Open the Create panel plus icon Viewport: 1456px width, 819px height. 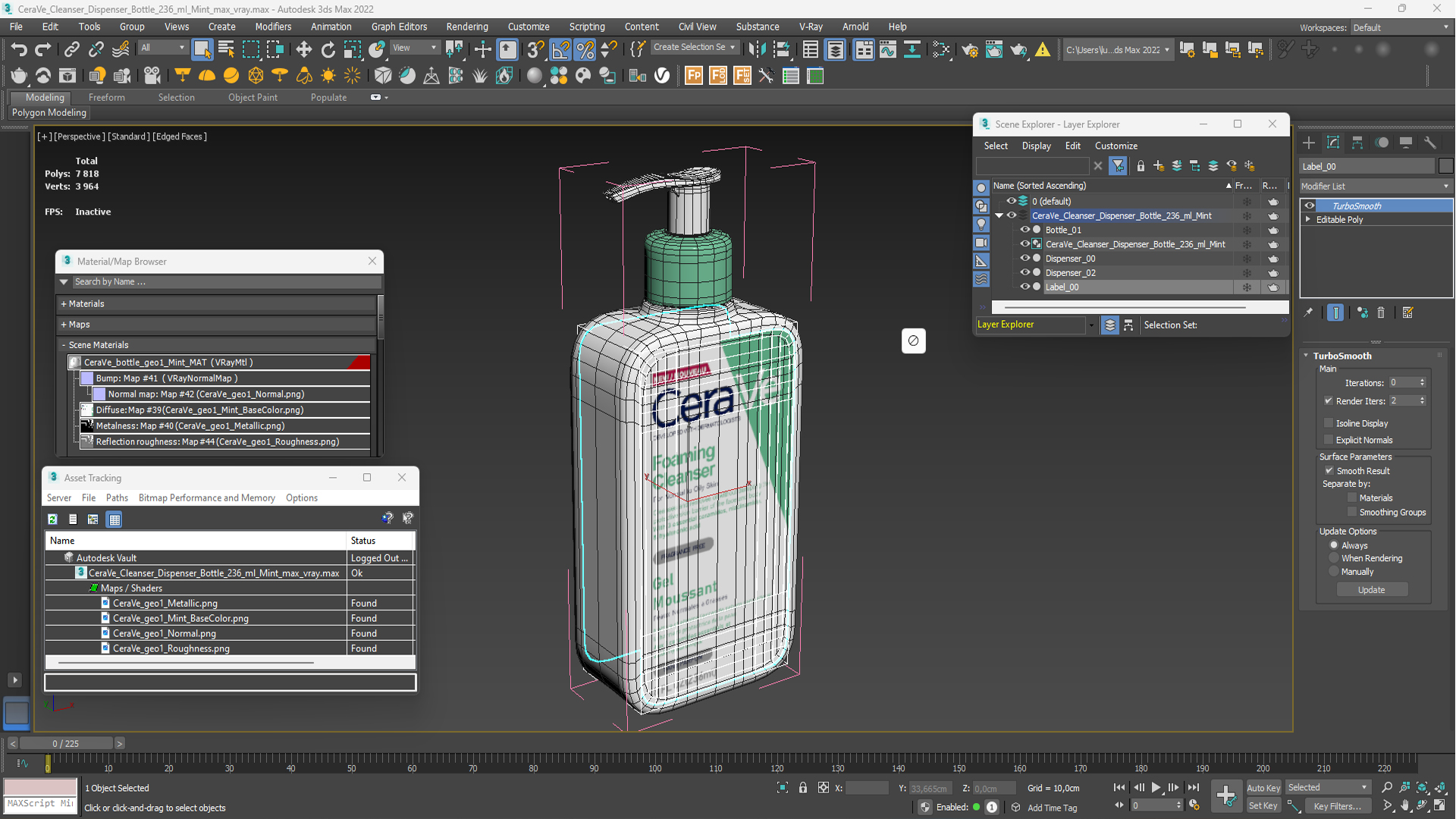1309,143
